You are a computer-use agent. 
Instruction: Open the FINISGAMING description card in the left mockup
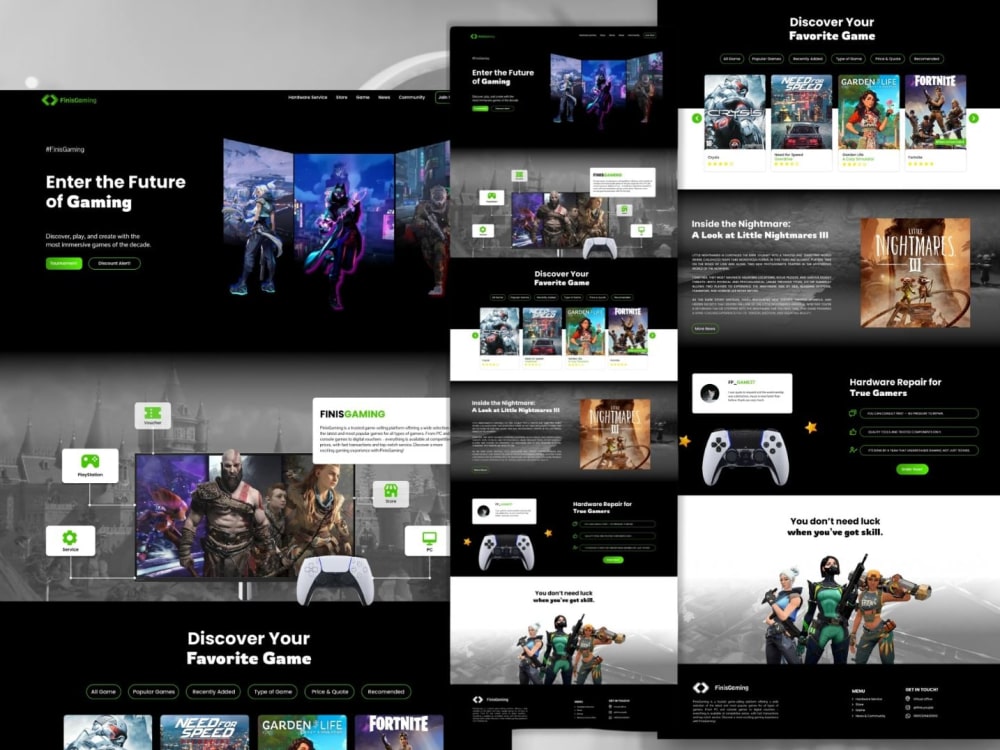point(381,431)
